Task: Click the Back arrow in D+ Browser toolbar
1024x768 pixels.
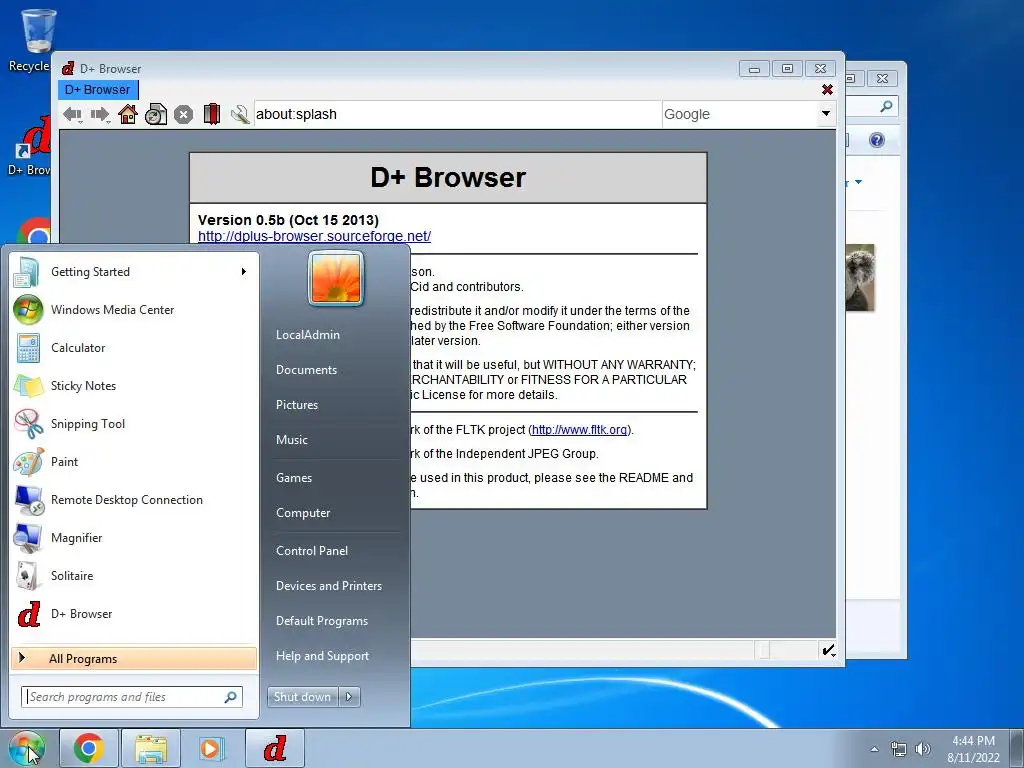Action: tap(72, 115)
